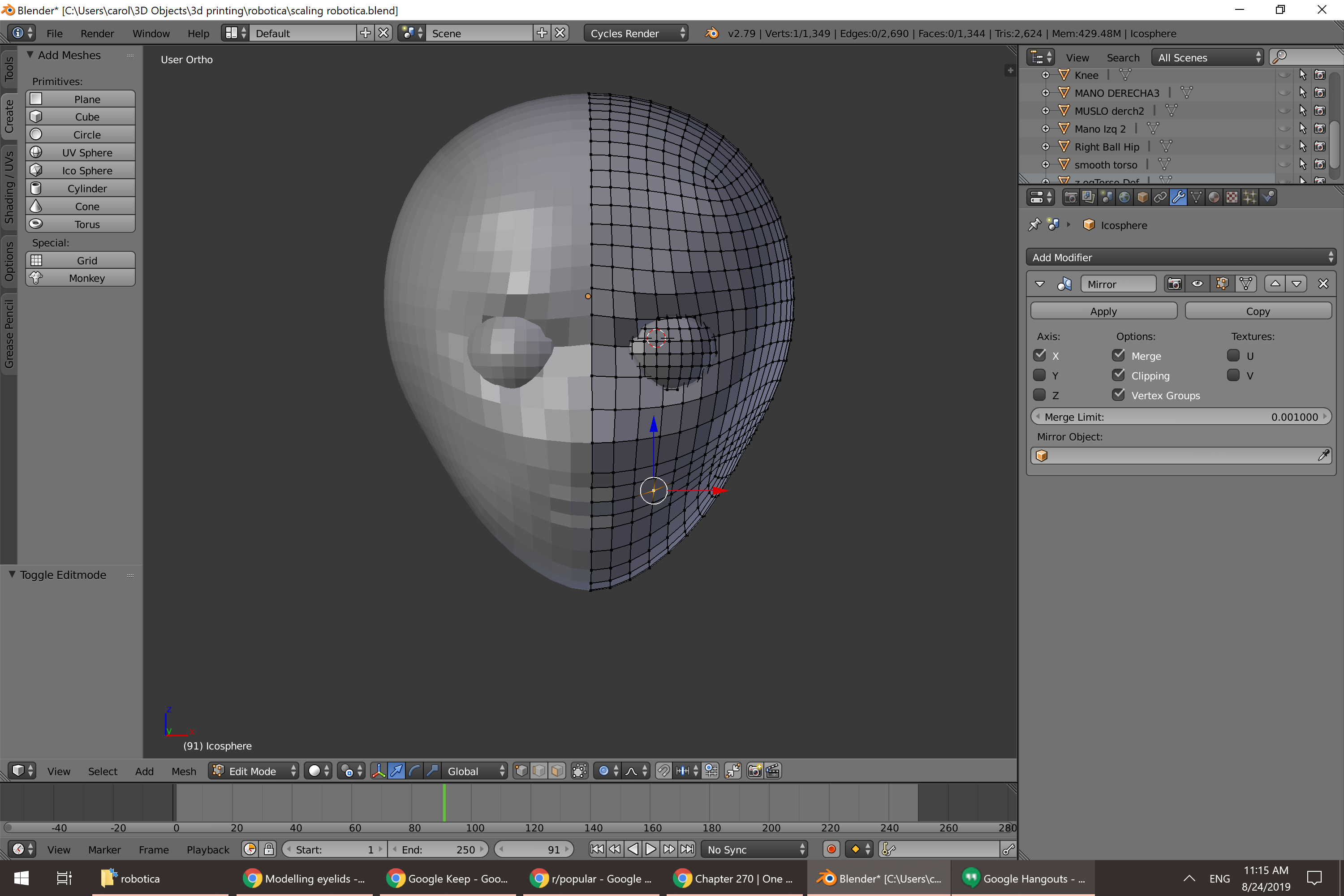The width and height of the screenshot is (1344, 896).
Task: Apply the Mirror modifier
Action: [x=1103, y=311]
